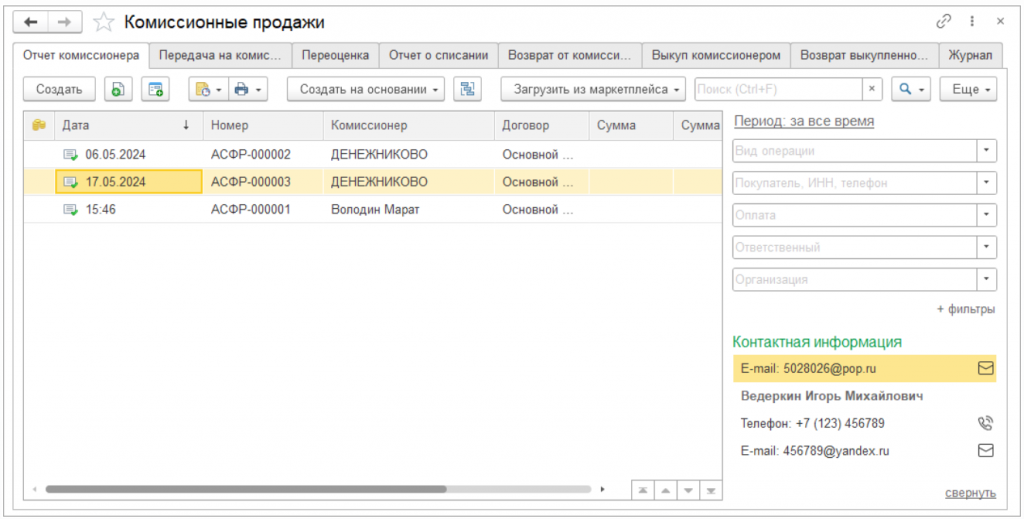Screen dimensions: 1024x519
Task: Open the three-dot window menu
Action: coord(973,22)
